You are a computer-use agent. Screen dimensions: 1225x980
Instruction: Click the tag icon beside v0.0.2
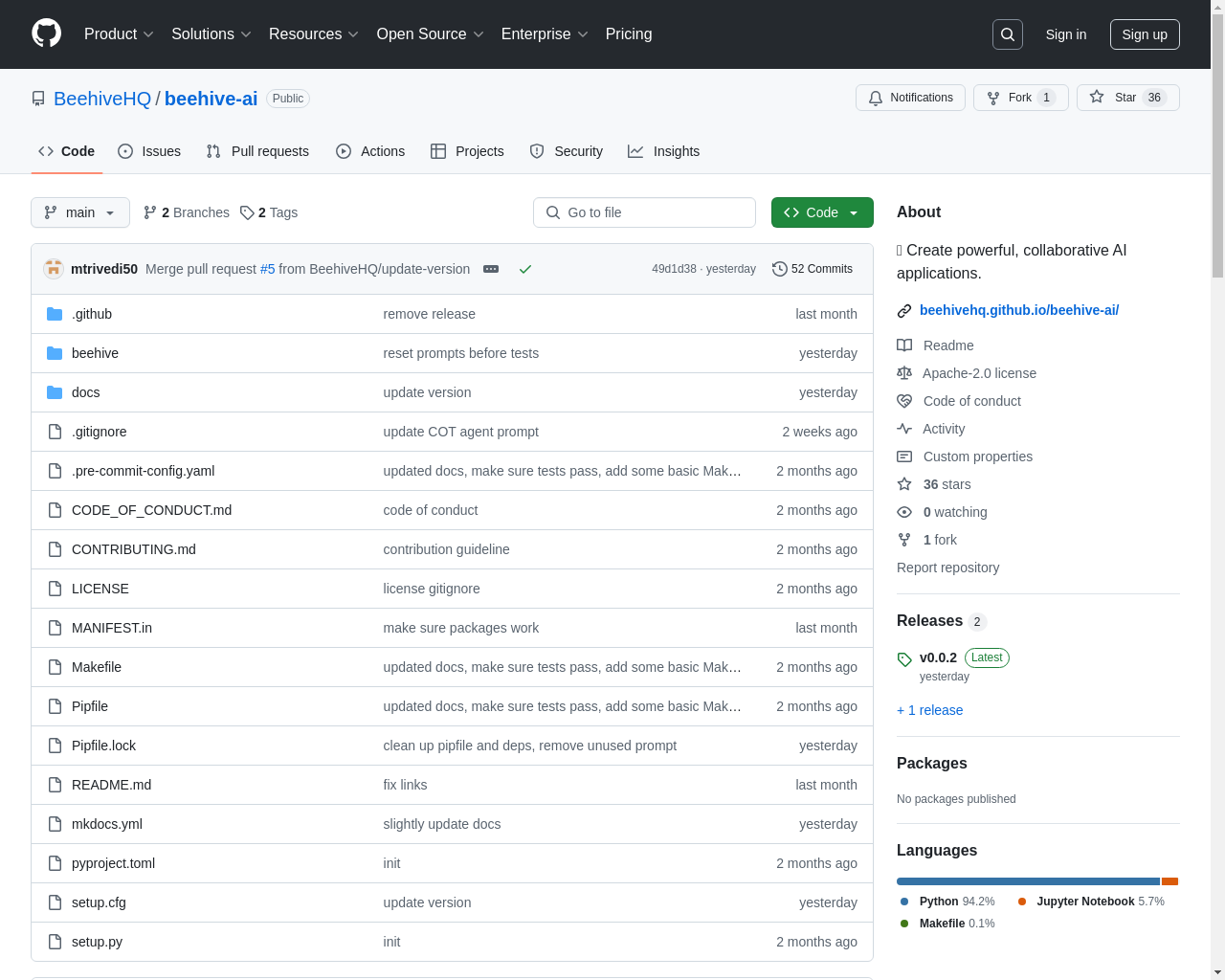tap(904, 659)
